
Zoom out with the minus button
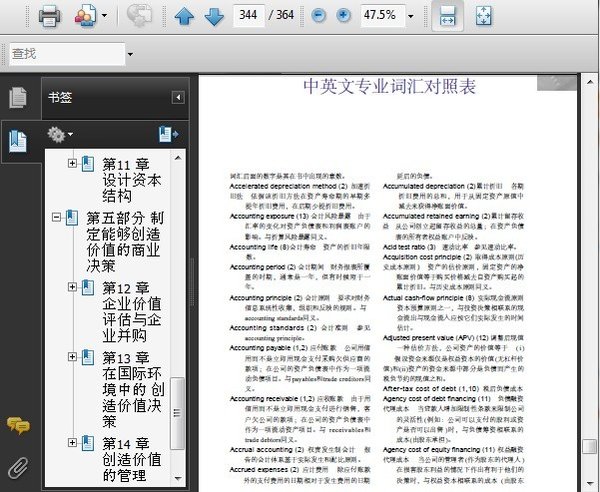point(318,15)
